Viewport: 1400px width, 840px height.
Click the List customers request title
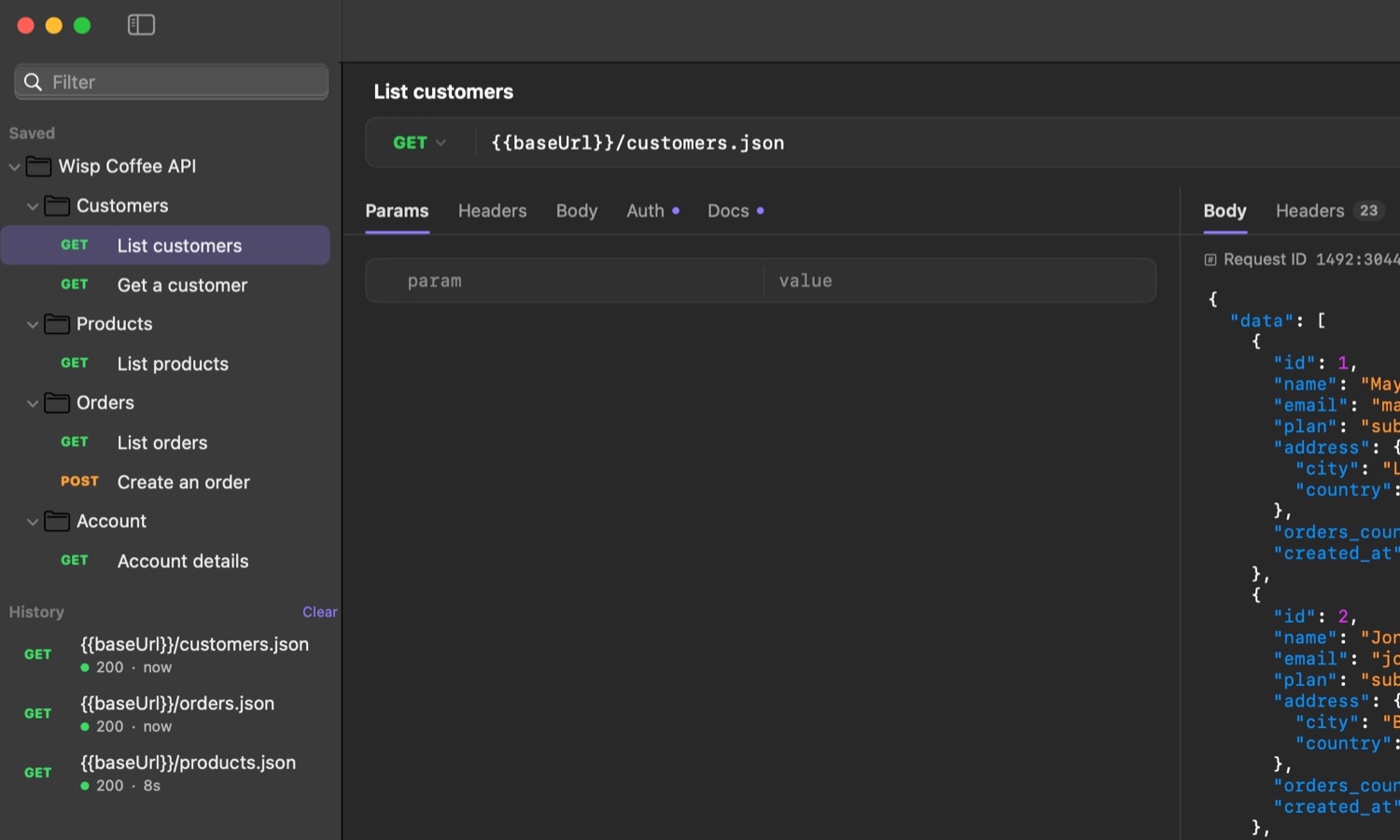tap(443, 91)
